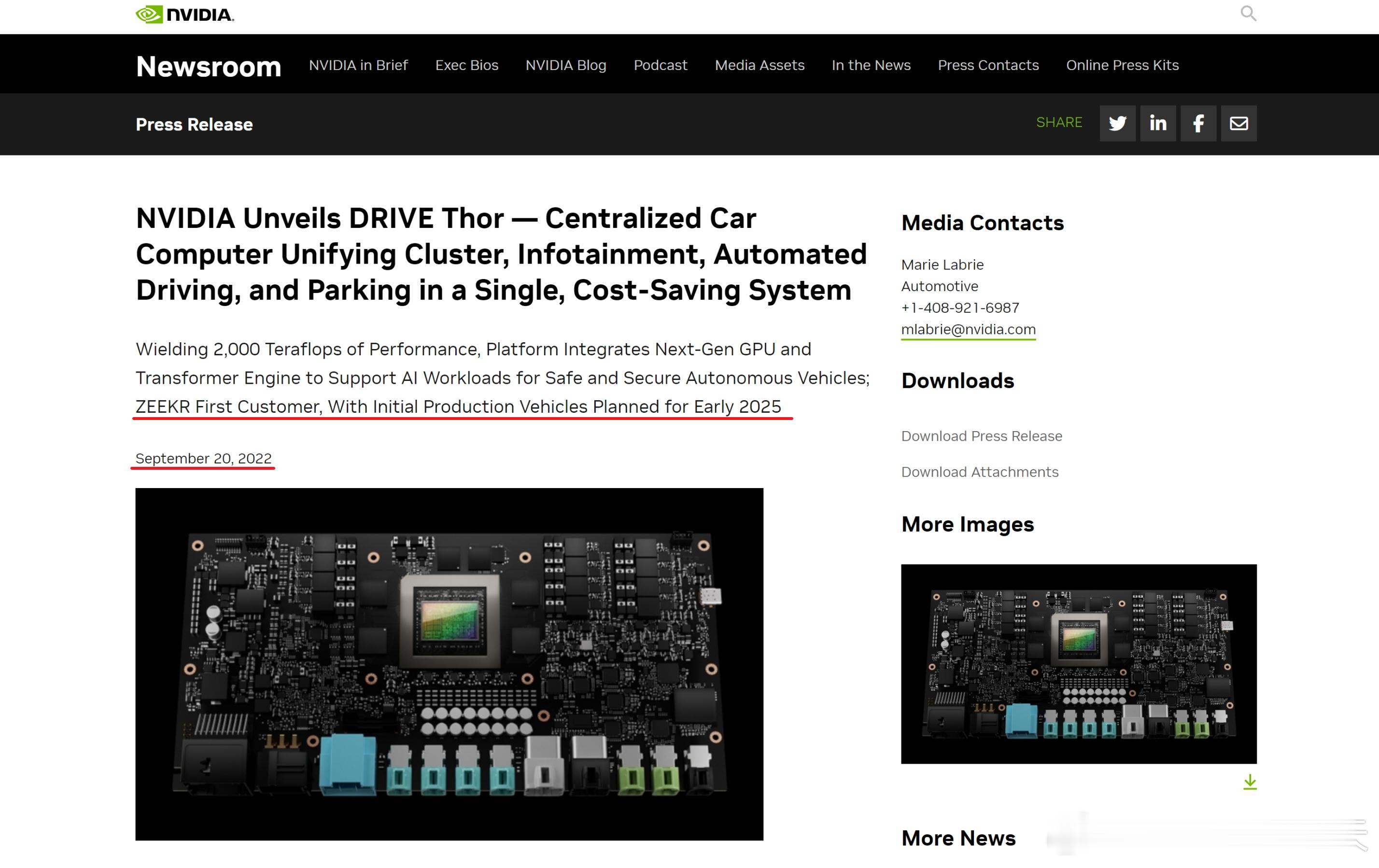Open the More Images thumbnail
This screenshot has width=1379, height=868.
[1079, 664]
